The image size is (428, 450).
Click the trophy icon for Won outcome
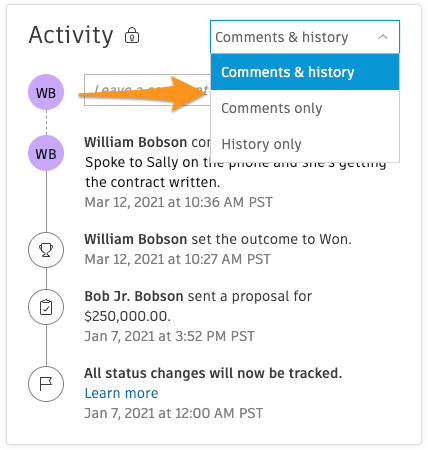tap(46, 250)
